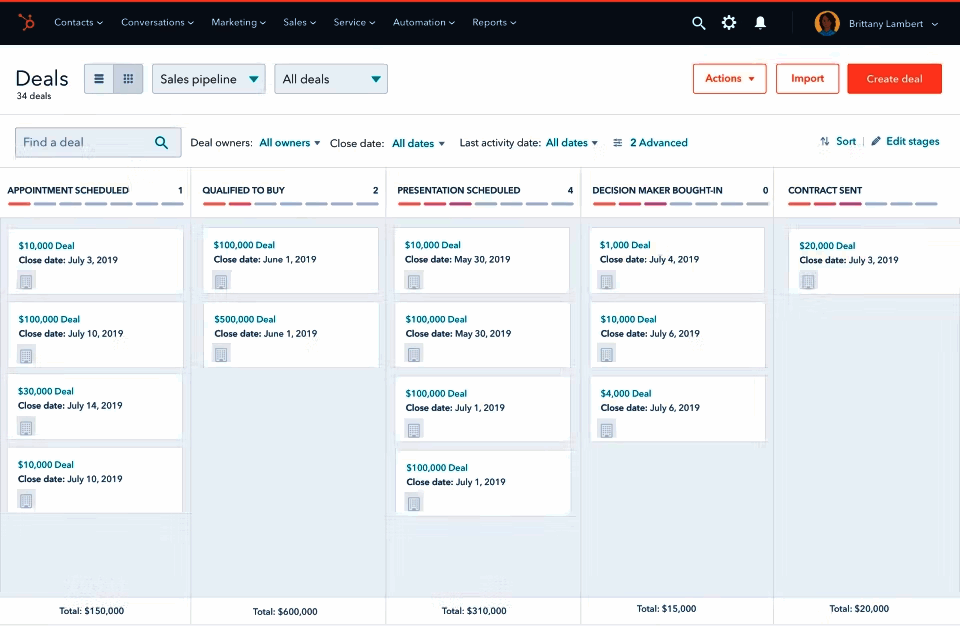The width and height of the screenshot is (960, 626).
Task: Click the Total: $15,000 footer text
Action: pos(666,609)
